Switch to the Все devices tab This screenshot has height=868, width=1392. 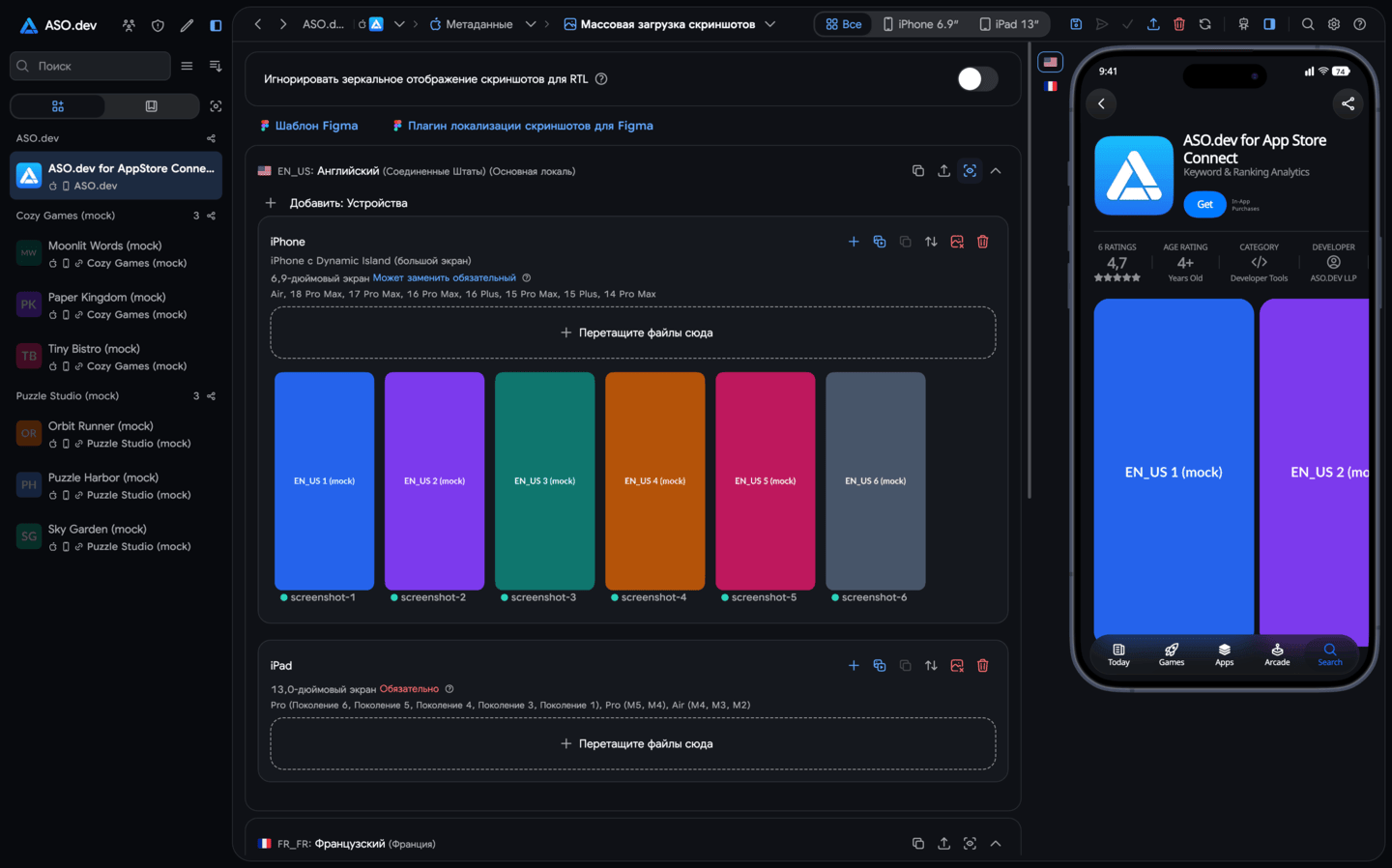tap(843, 24)
